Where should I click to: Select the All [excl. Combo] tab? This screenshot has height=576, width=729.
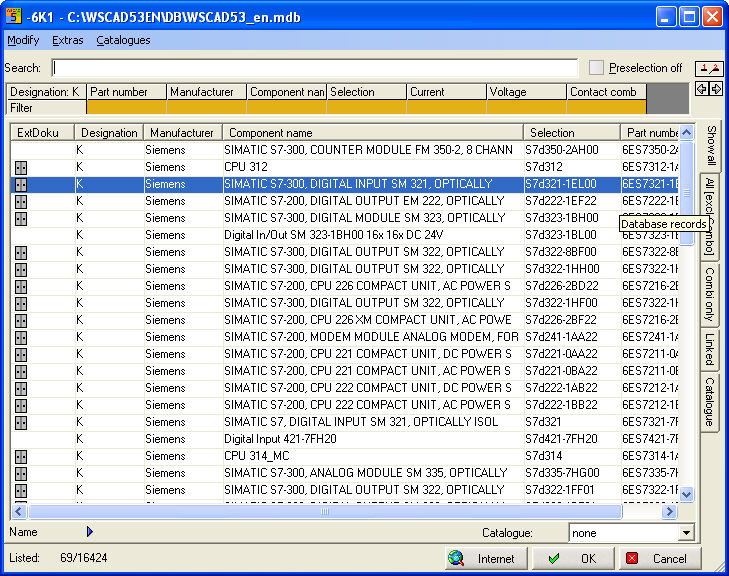point(709,216)
